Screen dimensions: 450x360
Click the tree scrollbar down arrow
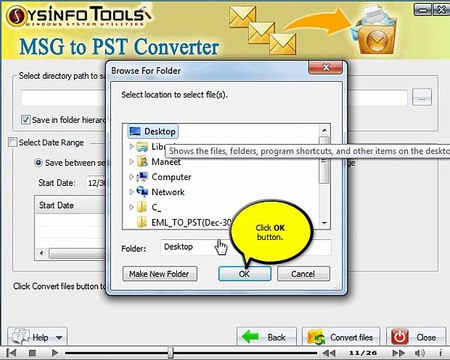coord(324,223)
